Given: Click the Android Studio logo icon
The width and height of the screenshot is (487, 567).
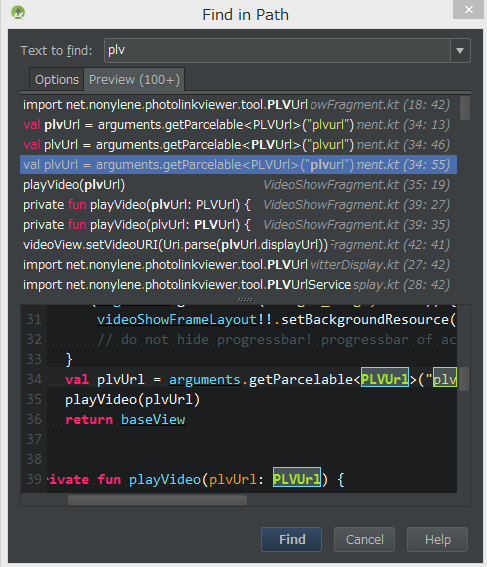Looking at the screenshot, I should (18, 13).
